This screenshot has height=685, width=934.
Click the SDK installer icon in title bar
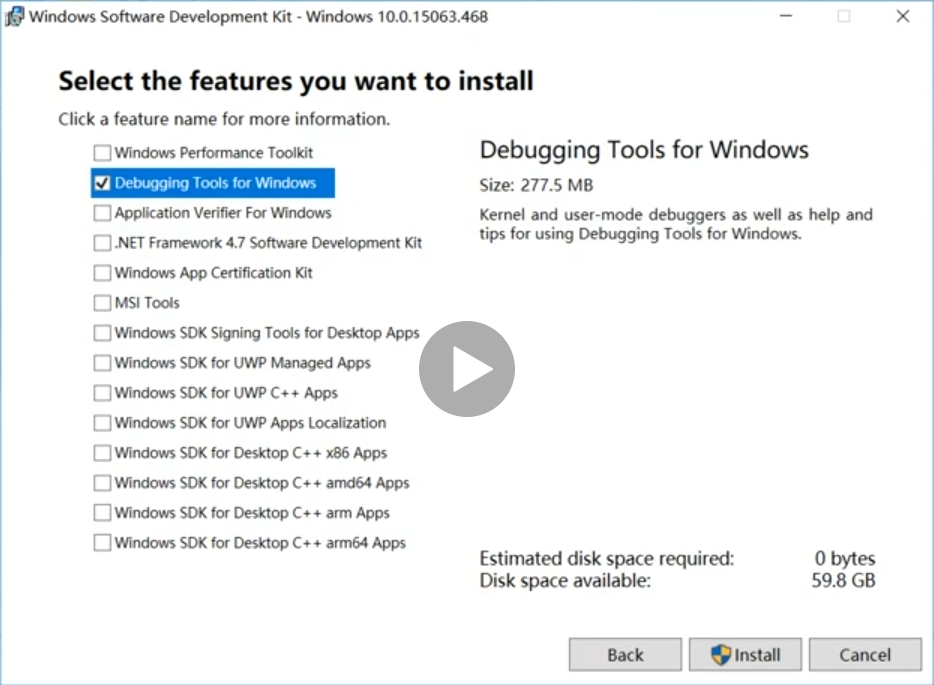(x=15, y=16)
